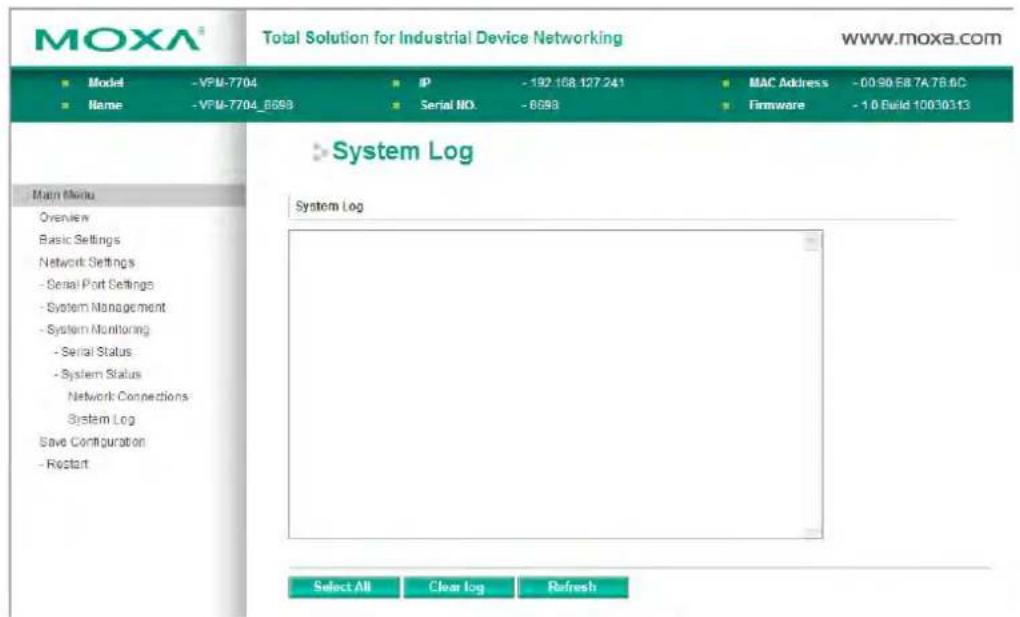Click the bullet icon beside Model
The image size is (1020, 617).
[x=65, y=83]
